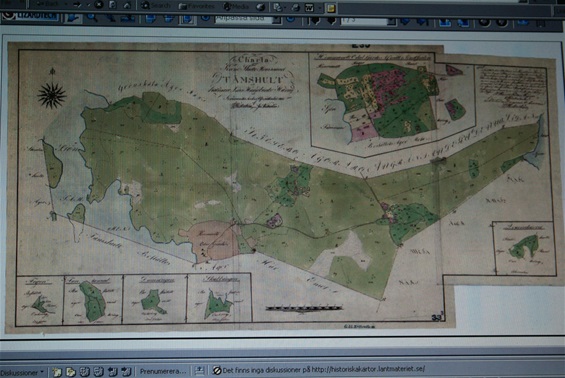565x378 pixels.
Task: Click the Refresh page icon
Action: pyautogui.click(x=112, y=5)
